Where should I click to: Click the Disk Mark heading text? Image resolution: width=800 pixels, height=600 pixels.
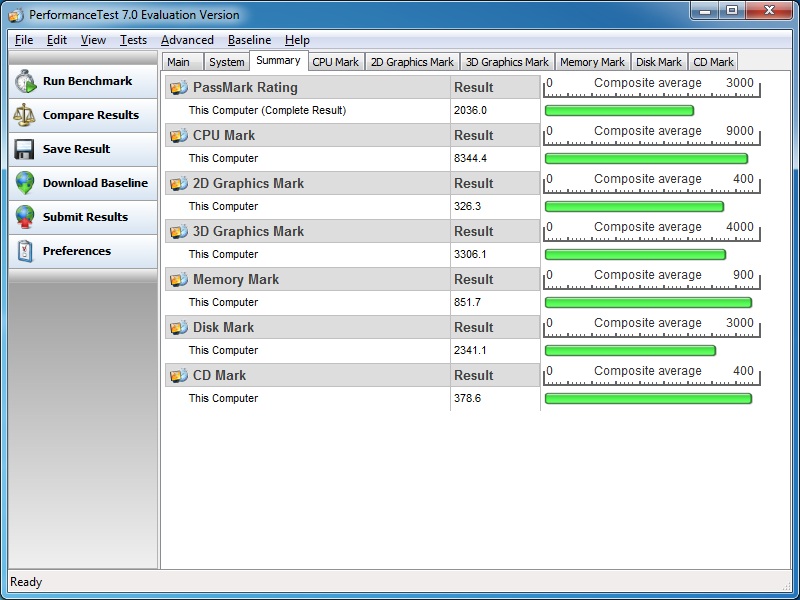pyautogui.click(x=223, y=327)
